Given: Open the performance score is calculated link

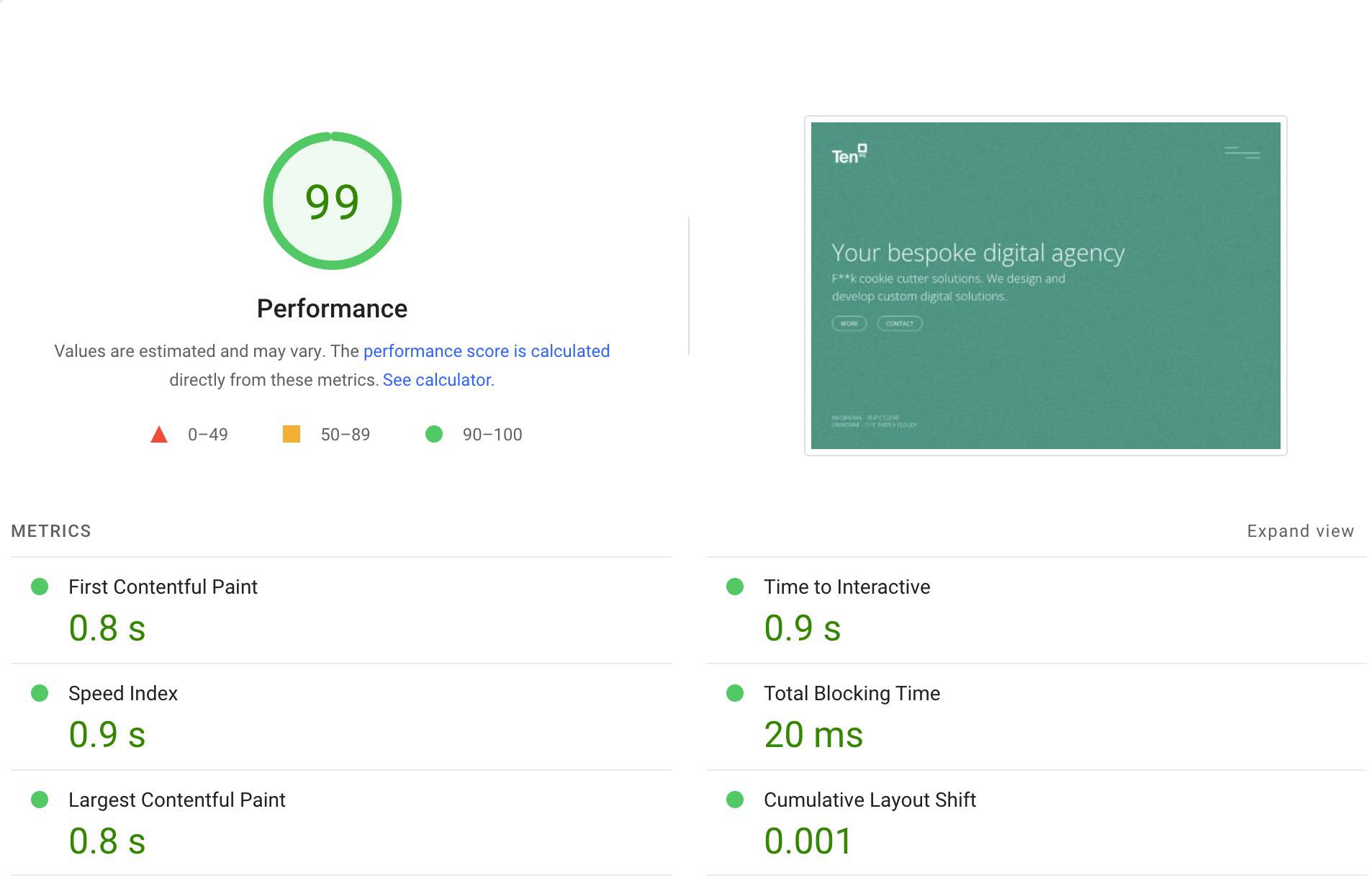Looking at the screenshot, I should 487,351.
